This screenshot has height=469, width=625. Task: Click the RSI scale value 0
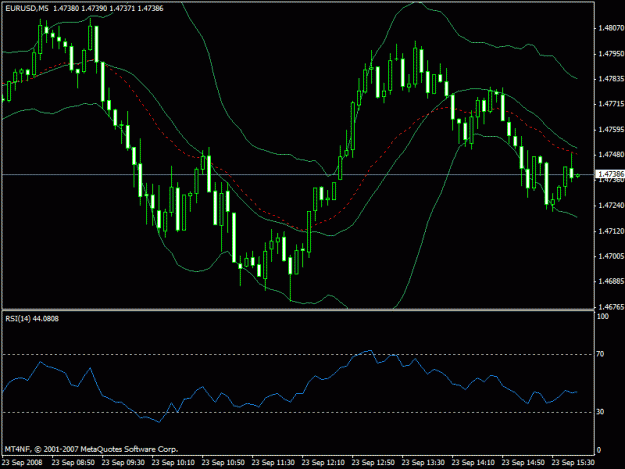[x=598, y=450]
